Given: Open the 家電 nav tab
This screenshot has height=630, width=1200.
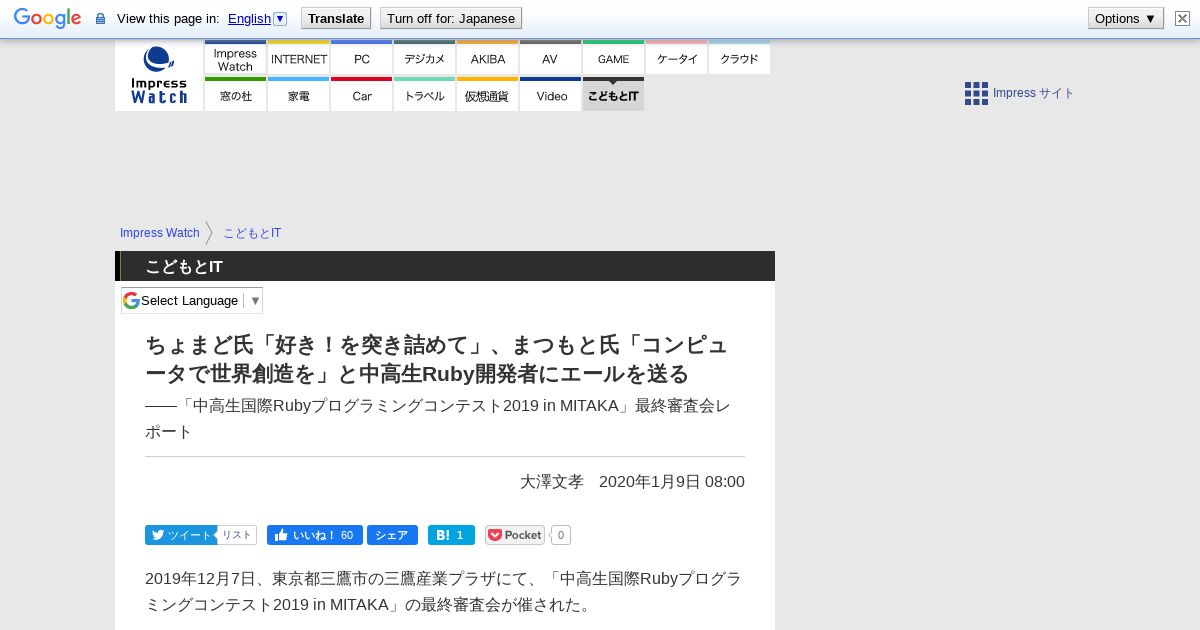Looking at the screenshot, I should [x=298, y=95].
